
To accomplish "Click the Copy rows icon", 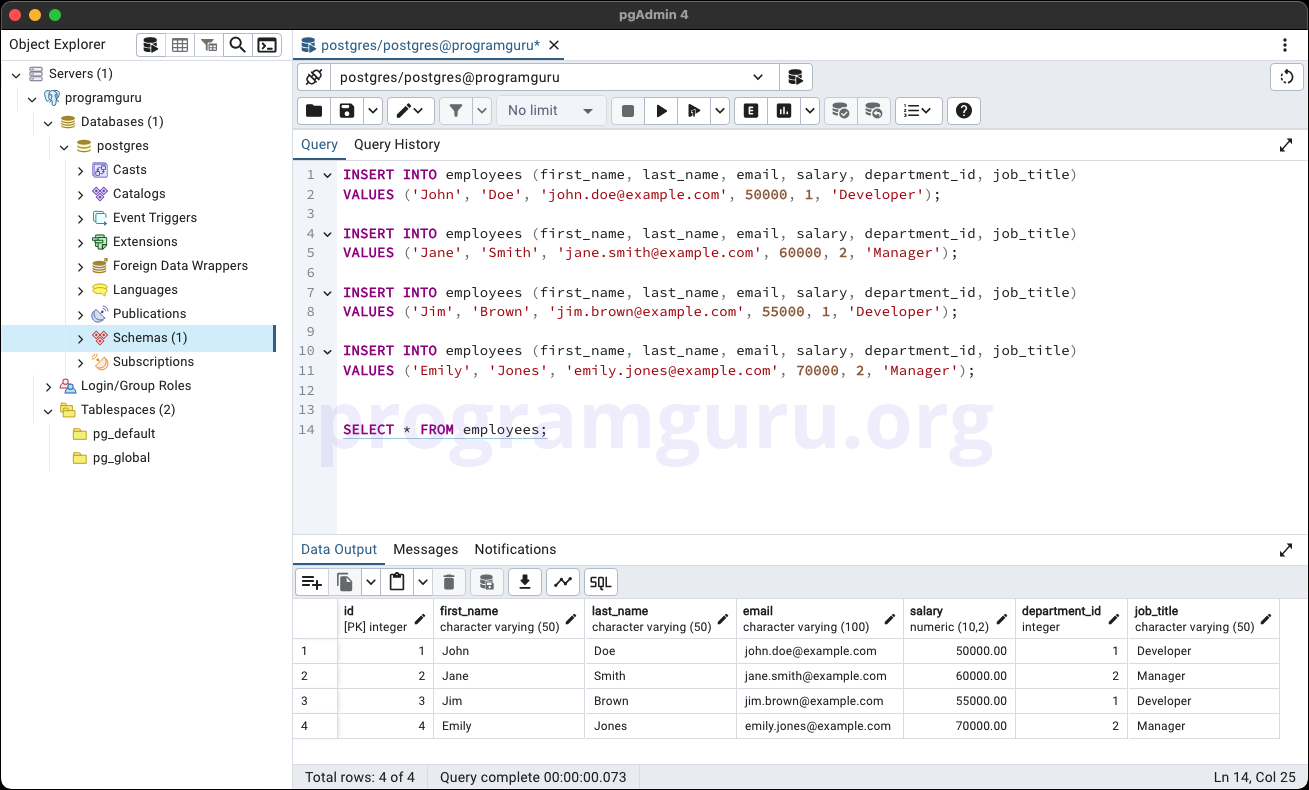I will pyautogui.click(x=345, y=582).
